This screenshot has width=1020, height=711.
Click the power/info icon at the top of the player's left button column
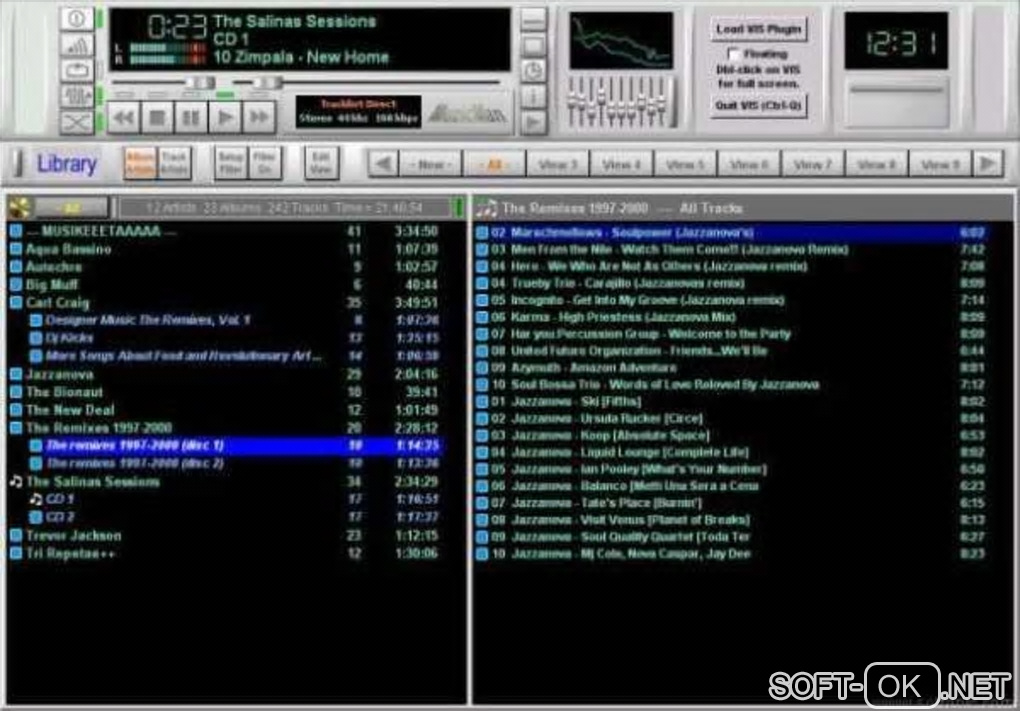77,18
